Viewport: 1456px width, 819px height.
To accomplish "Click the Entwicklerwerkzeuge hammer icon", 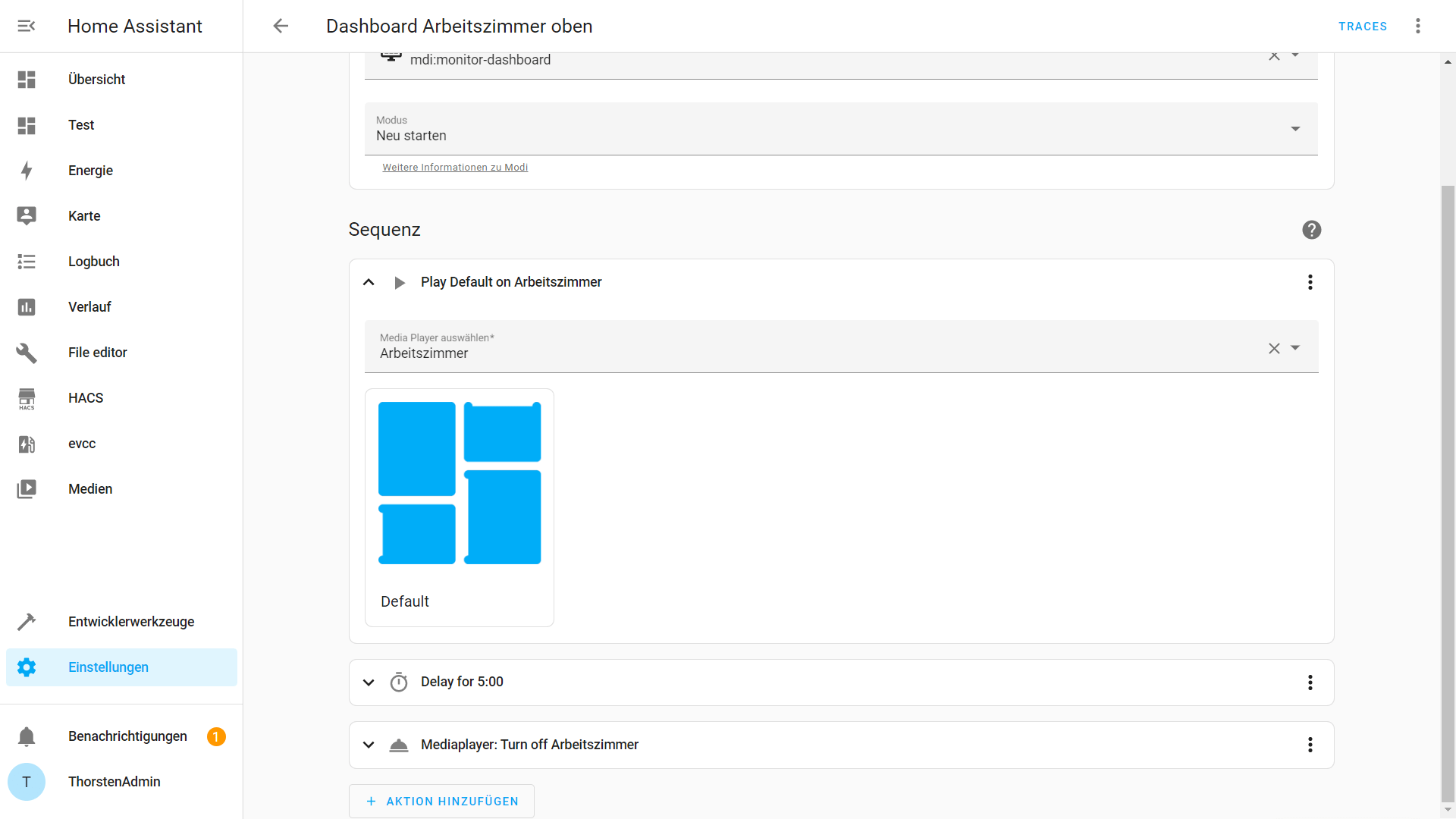I will click(x=27, y=621).
